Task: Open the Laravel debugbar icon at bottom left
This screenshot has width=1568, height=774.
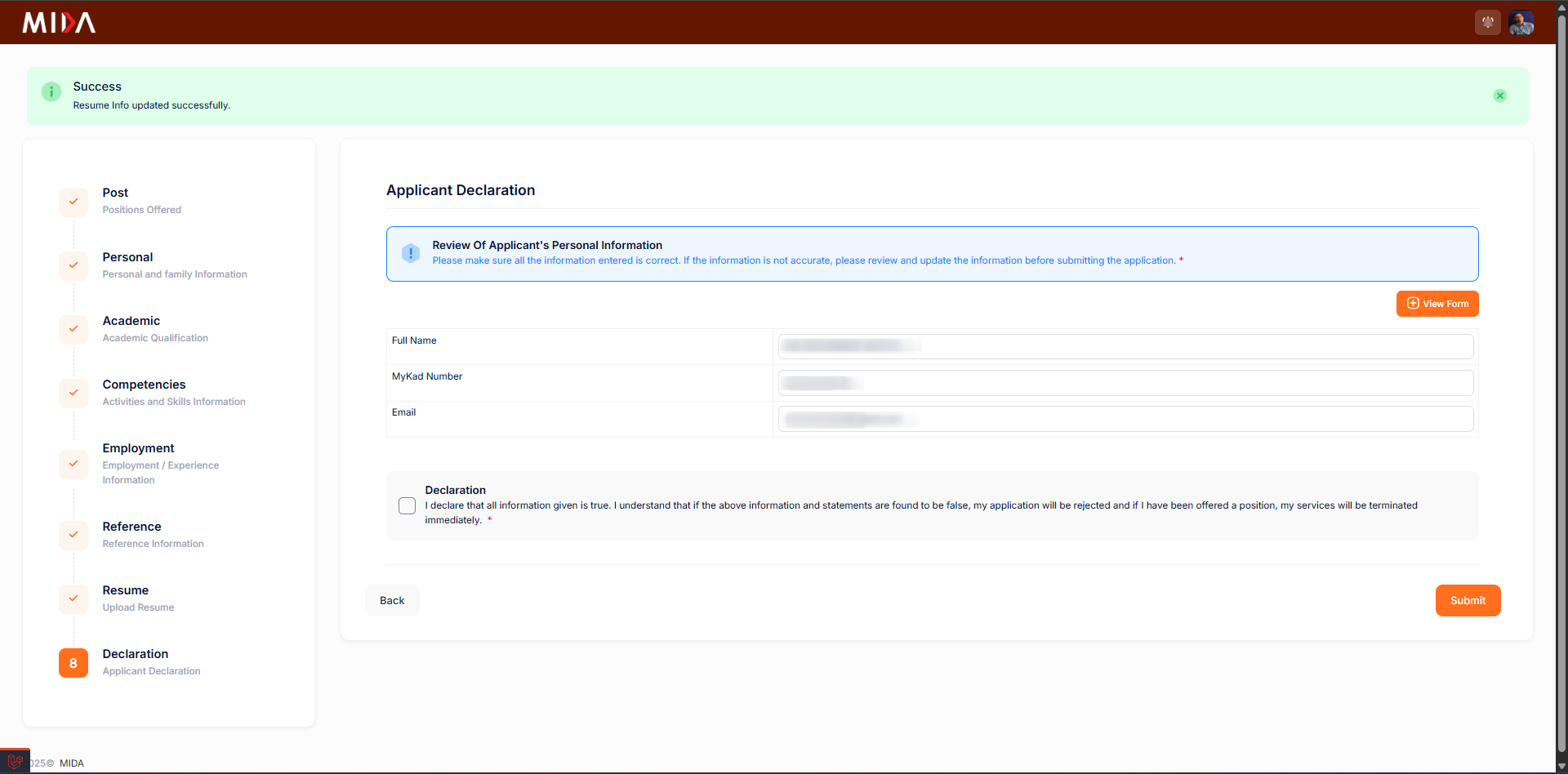Action: pyautogui.click(x=15, y=760)
